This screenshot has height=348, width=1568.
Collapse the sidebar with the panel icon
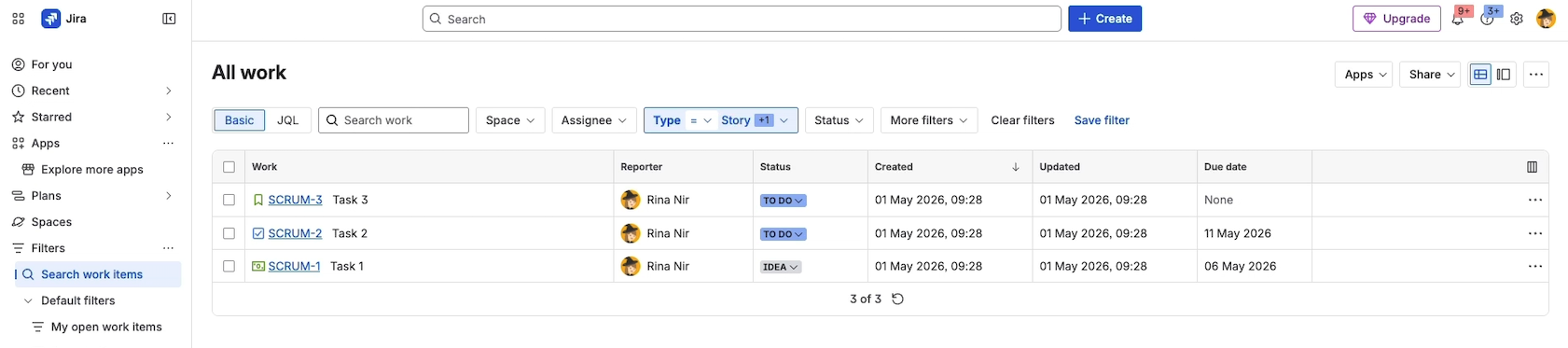tap(169, 19)
